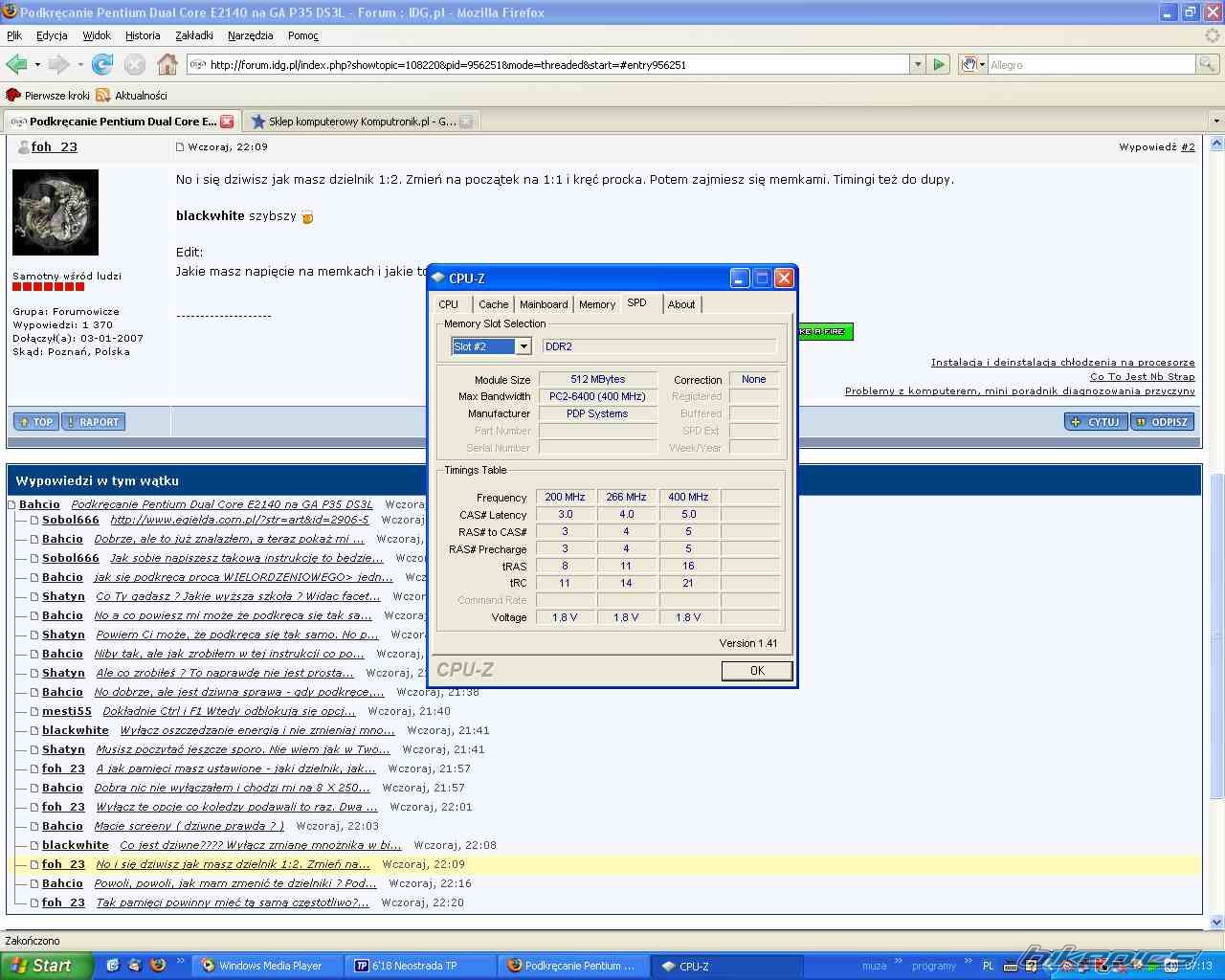The width and height of the screenshot is (1225, 980).
Task: Switch to Windows Media Player taskbar button
Action: coord(267,966)
